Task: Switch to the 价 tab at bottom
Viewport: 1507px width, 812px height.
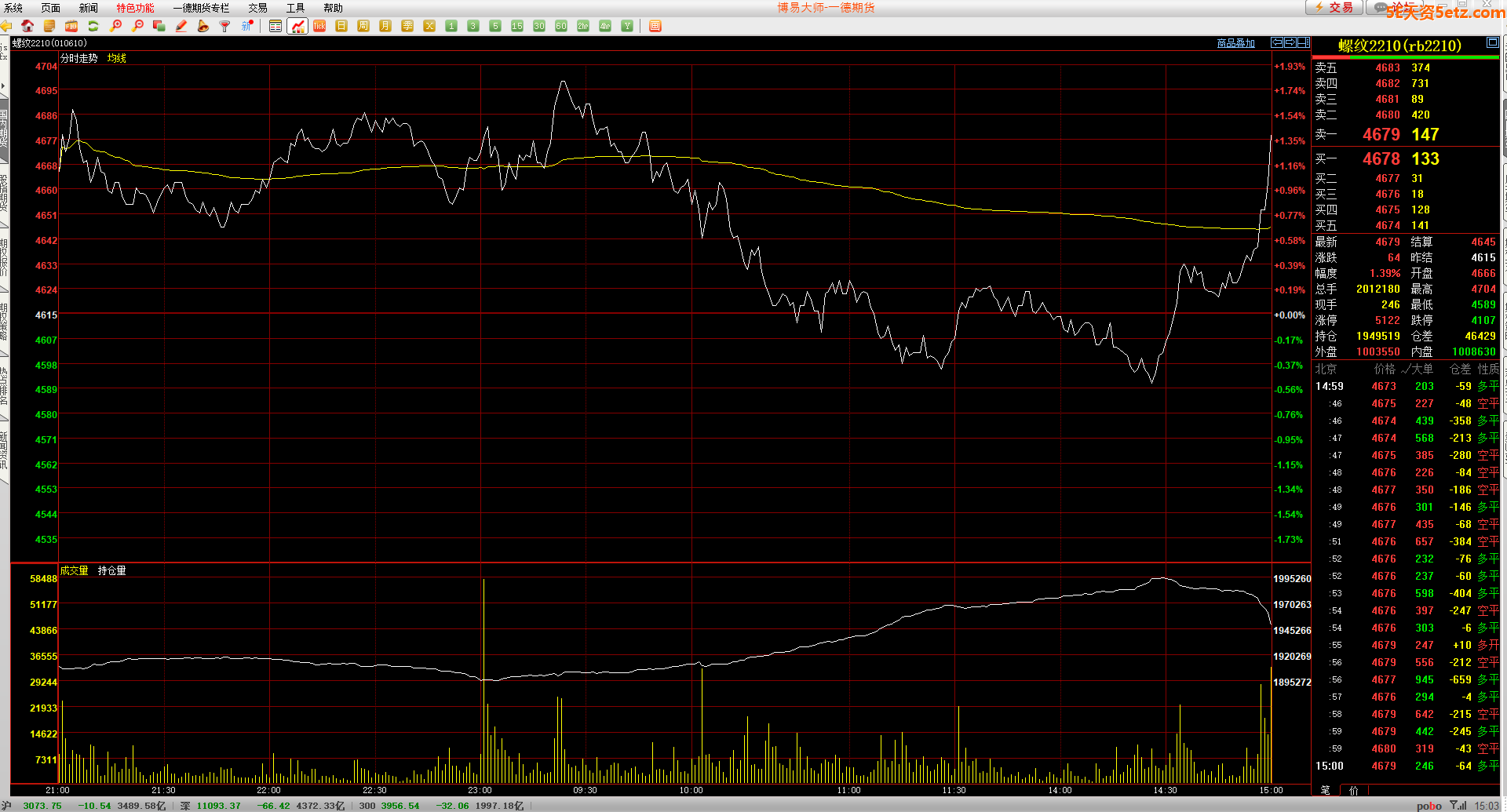Action: pos(1353,790)
